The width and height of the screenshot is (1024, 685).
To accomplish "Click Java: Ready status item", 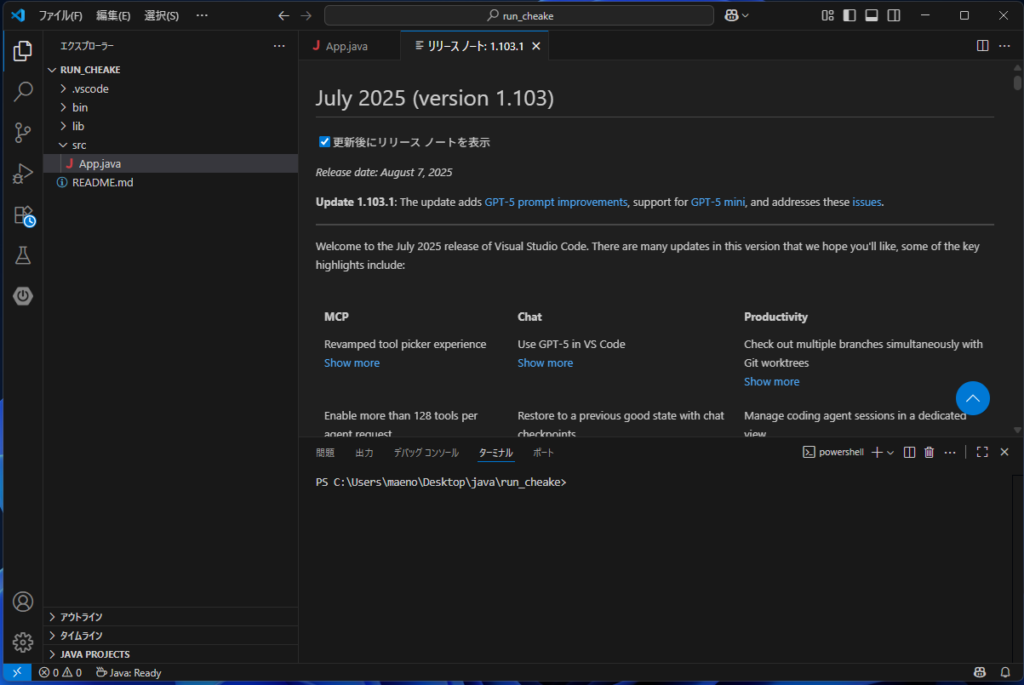I will point(129,672).
